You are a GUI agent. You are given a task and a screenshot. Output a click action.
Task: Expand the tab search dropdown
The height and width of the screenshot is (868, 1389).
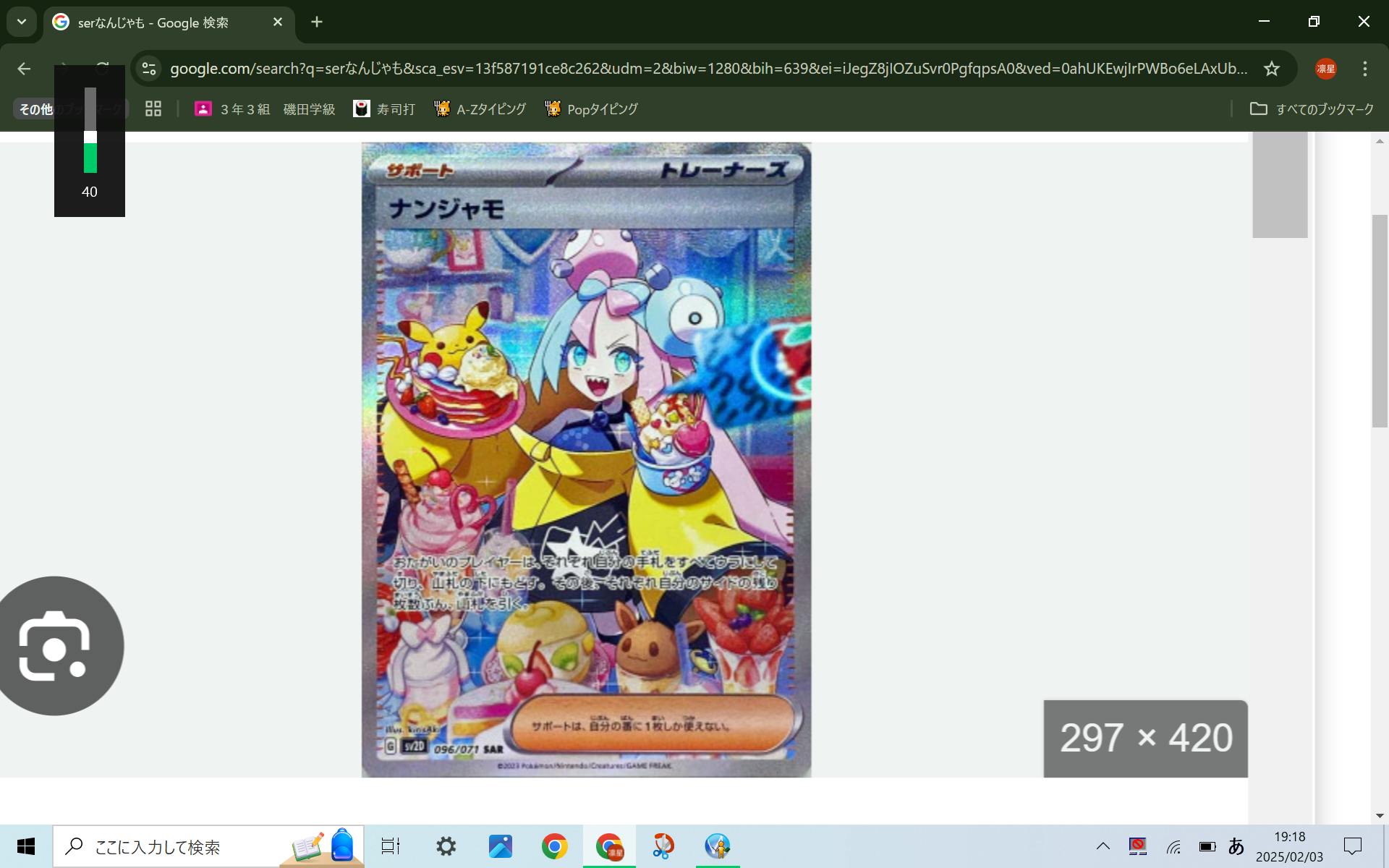tap(22, 22)
